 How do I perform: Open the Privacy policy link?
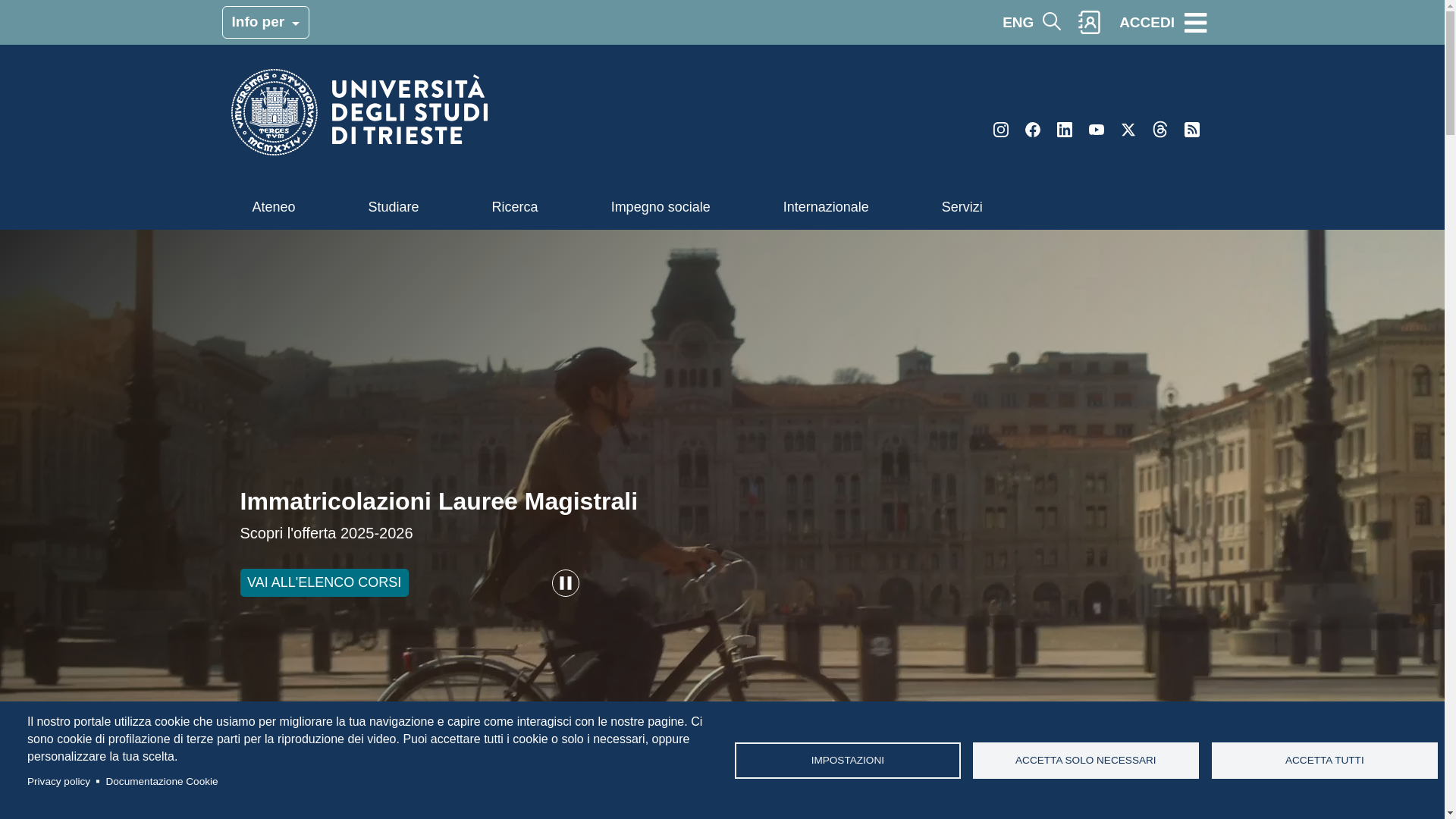click(x=58, y=782)
